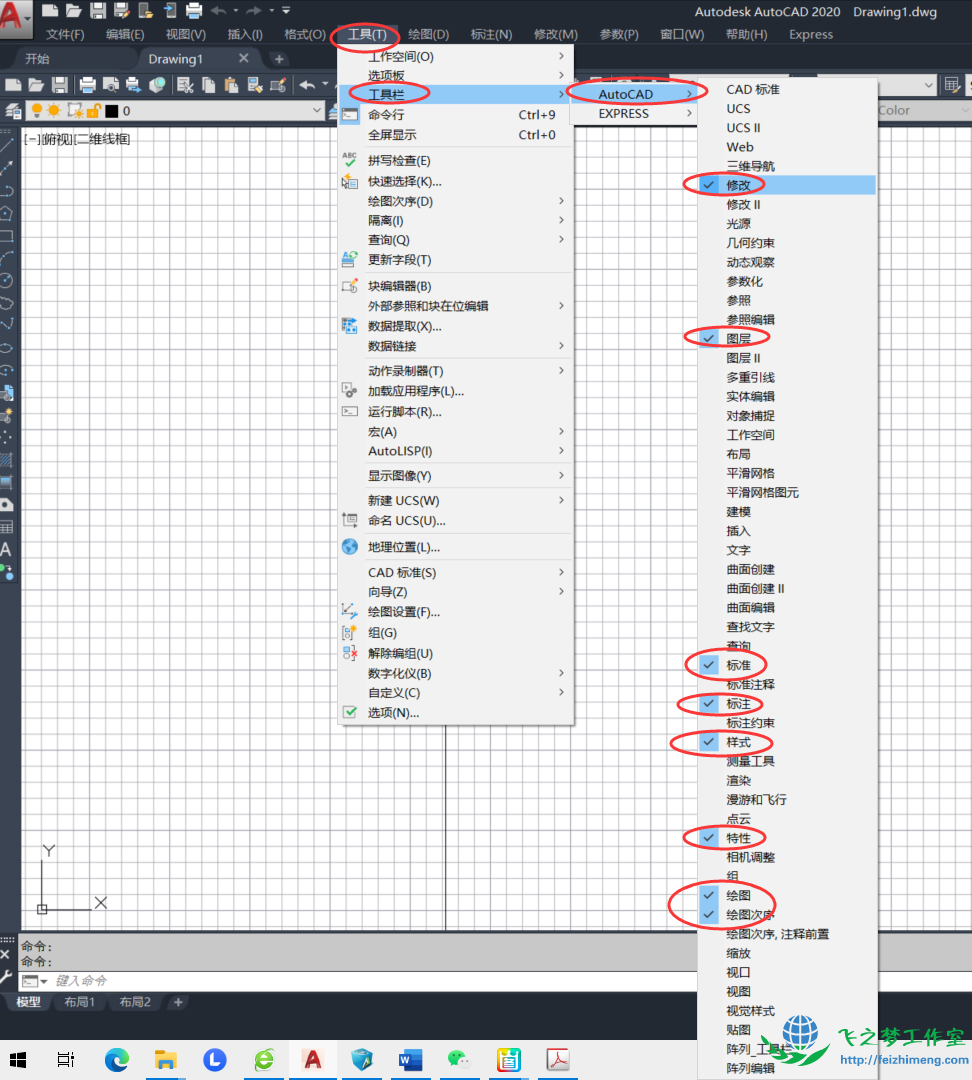Expand 宏(A) submenu
This screenshot has width=972, height=1080.
point(455,432)
